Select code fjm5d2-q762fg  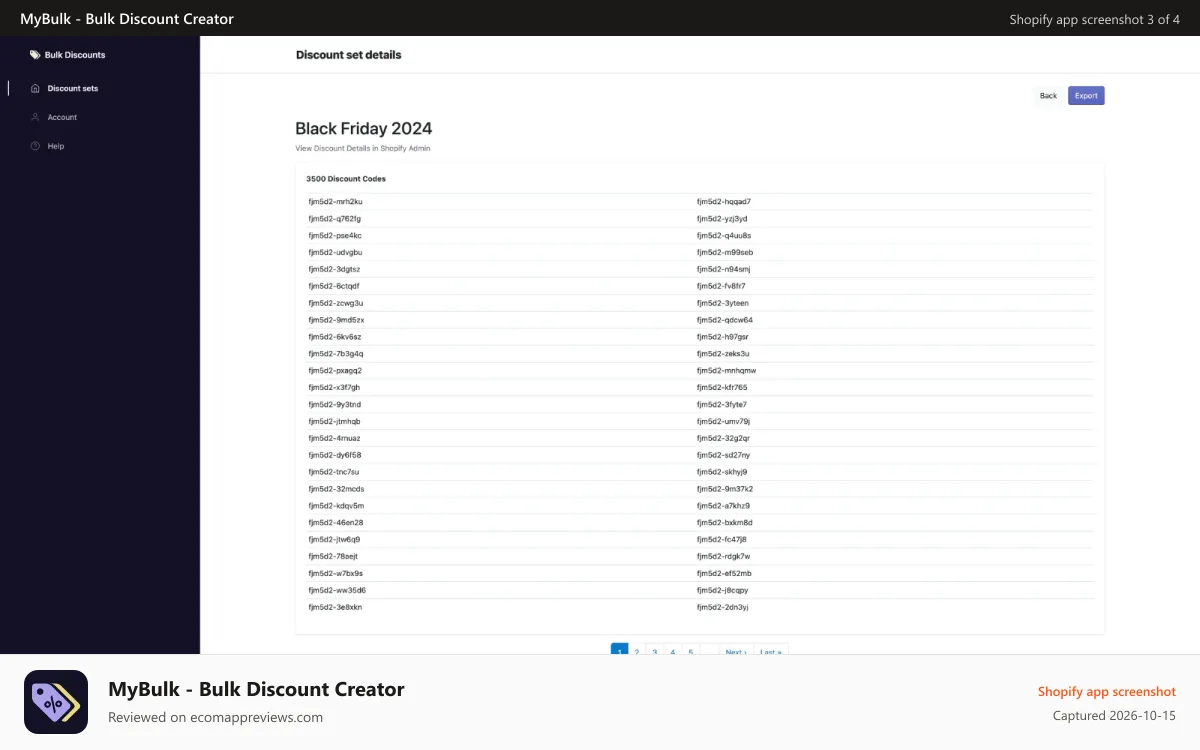point(335,218)
